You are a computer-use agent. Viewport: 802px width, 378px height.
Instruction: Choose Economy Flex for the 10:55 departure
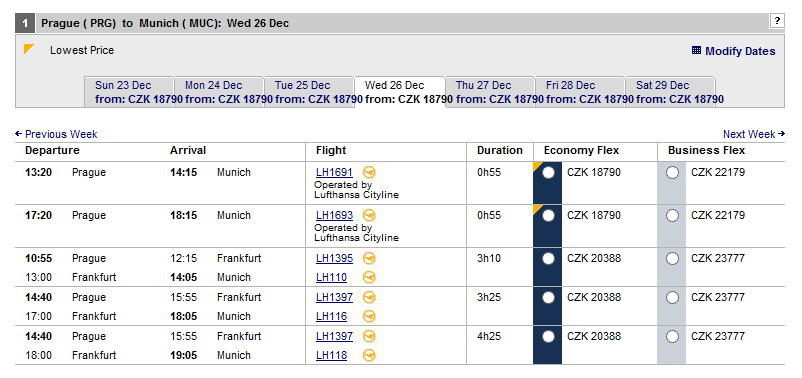click(548, 259)
